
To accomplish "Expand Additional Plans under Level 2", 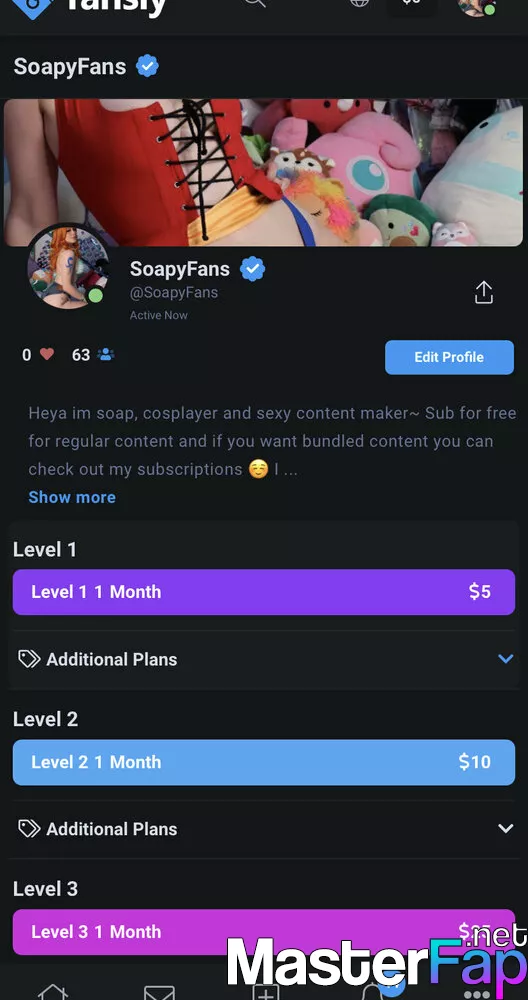I will tap(264, 829).
